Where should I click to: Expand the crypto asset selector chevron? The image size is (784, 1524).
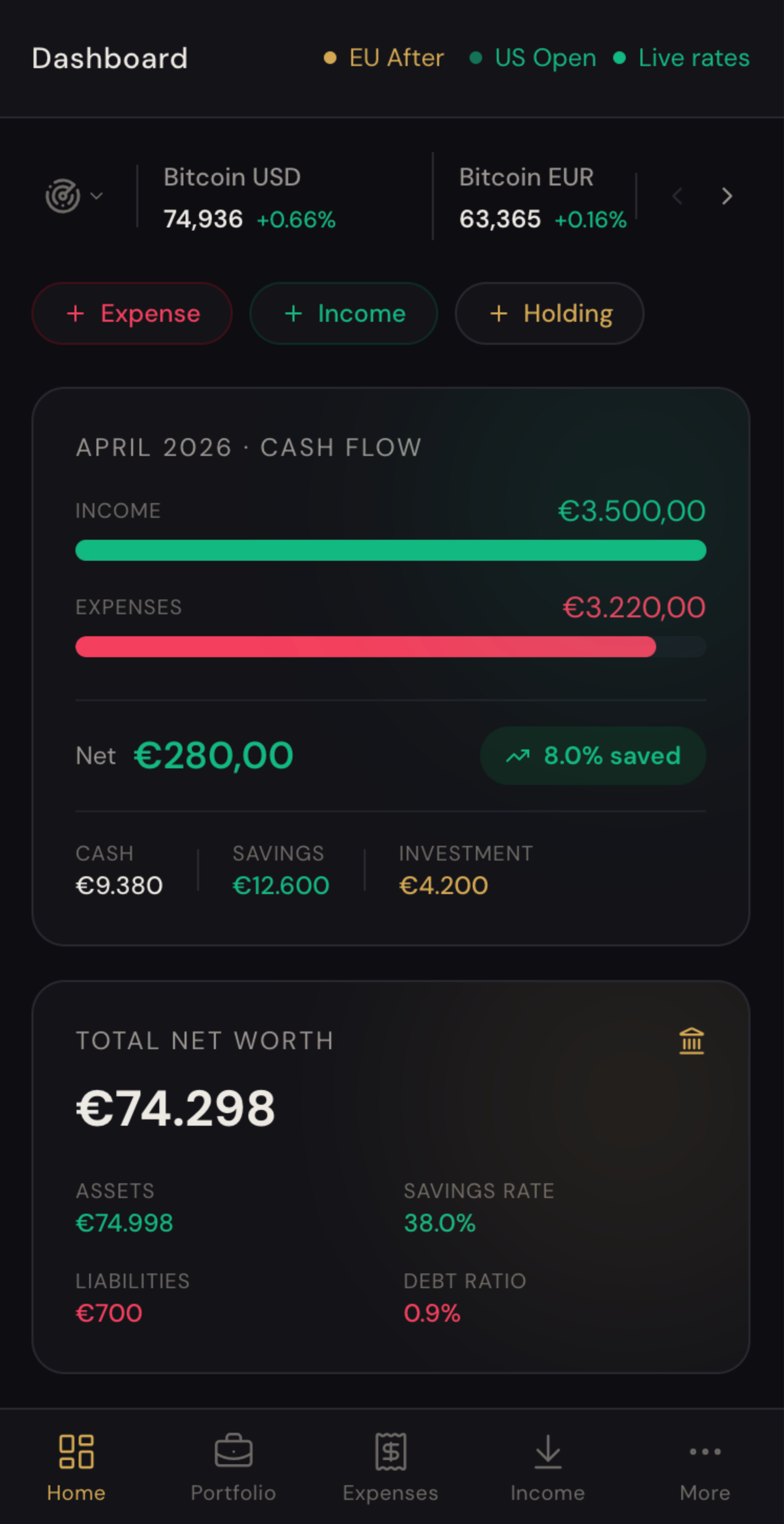[96, 196]
